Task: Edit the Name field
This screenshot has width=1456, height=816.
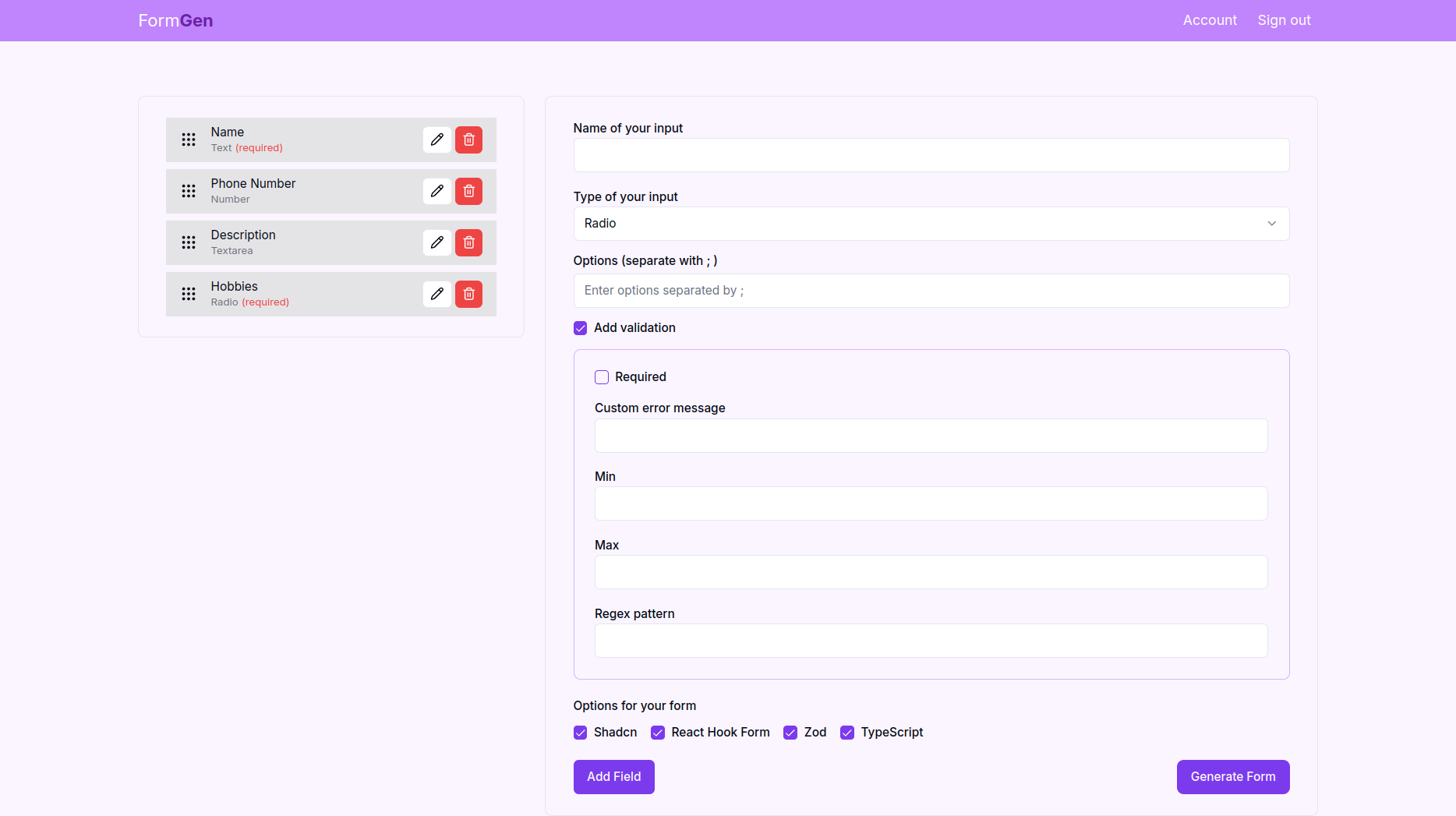Action: point(436,140)
